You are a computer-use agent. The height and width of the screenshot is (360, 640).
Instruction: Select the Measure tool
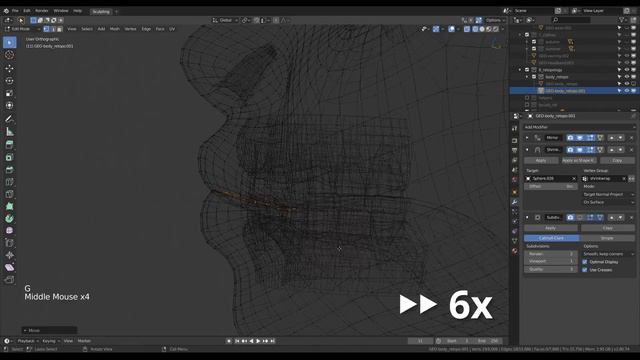click(x=9, y=131)
